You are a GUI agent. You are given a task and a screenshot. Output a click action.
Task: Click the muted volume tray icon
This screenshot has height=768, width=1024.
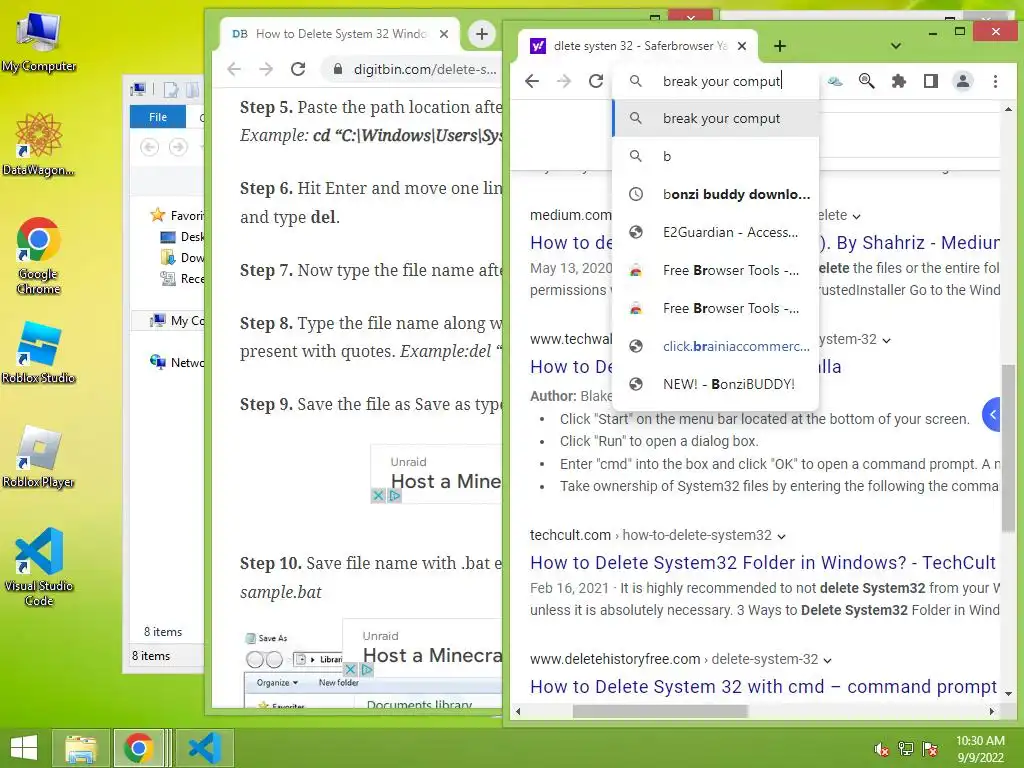pos(881,749)
